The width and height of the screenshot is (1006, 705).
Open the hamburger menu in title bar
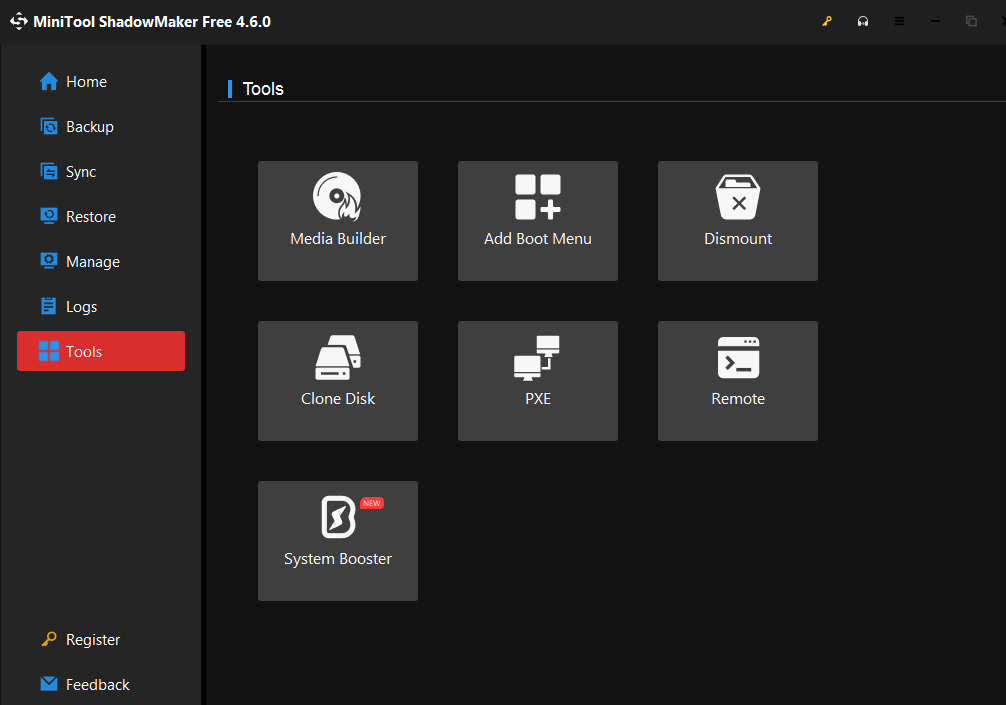click(x=899, y=21)
